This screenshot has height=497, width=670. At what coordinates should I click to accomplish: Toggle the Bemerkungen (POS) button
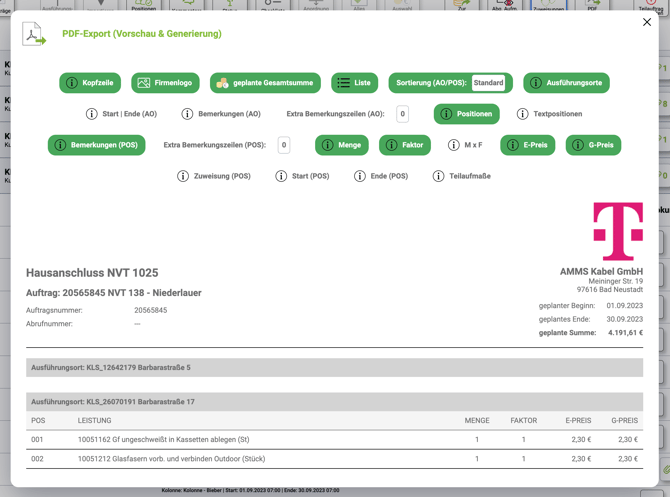[x=97, y=145]
